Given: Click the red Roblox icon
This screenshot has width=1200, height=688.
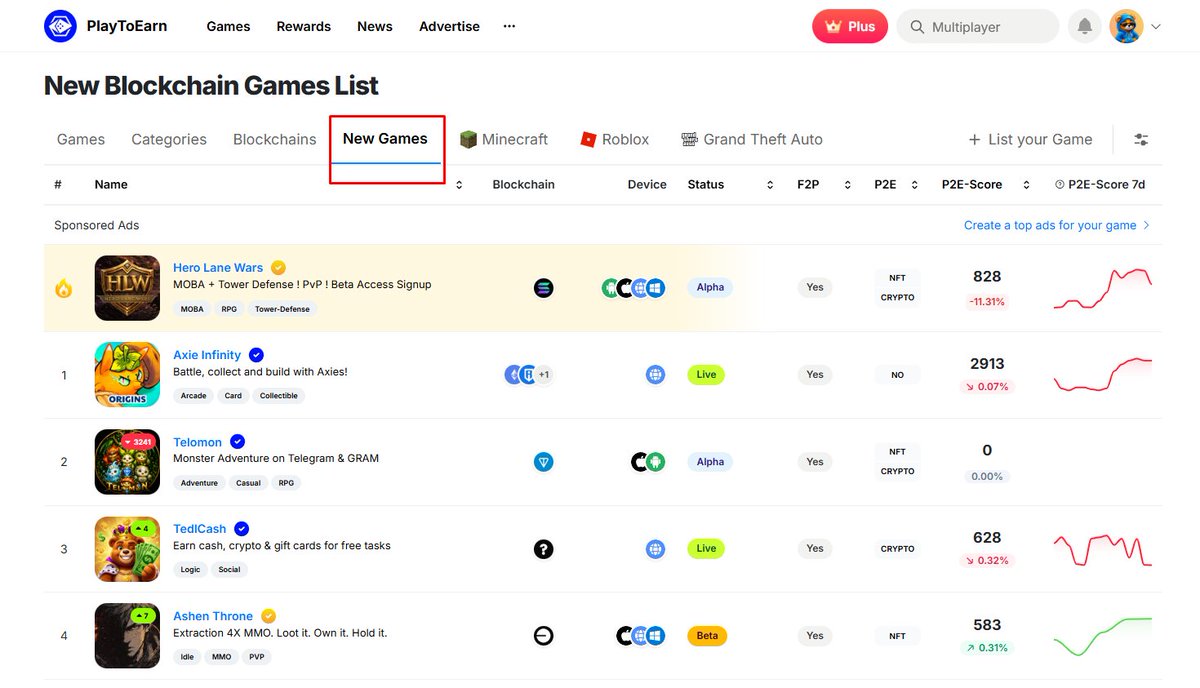Looking at the screenshot, I should [x=588, y=139].
